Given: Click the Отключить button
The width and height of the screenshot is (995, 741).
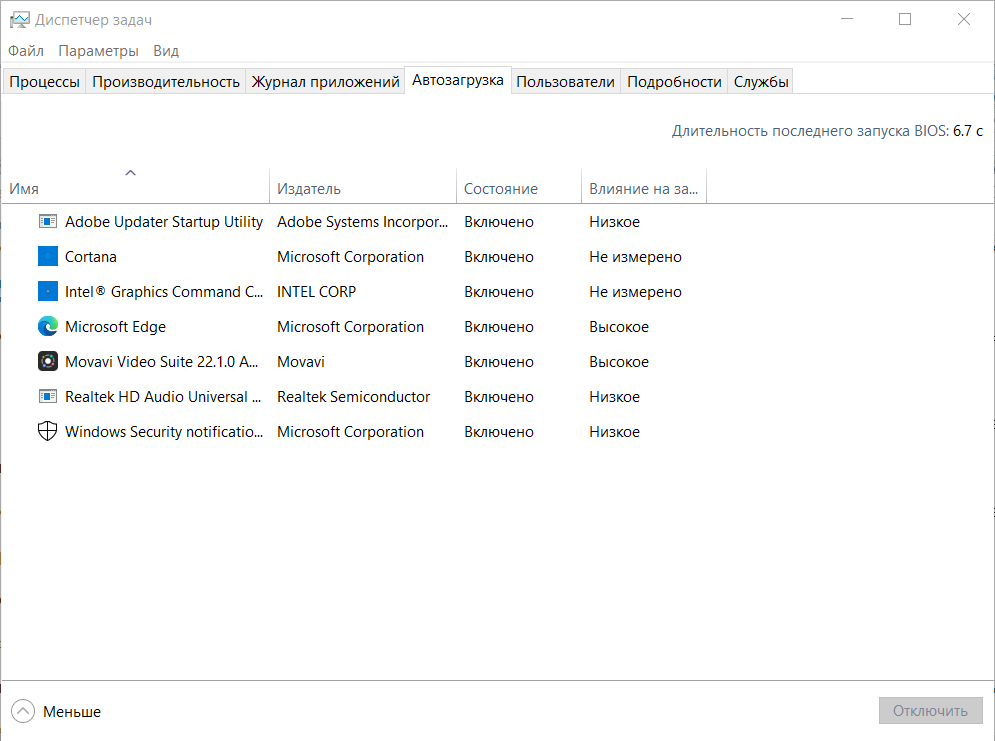Looking at the screenshot, I should tap(930, 711).
